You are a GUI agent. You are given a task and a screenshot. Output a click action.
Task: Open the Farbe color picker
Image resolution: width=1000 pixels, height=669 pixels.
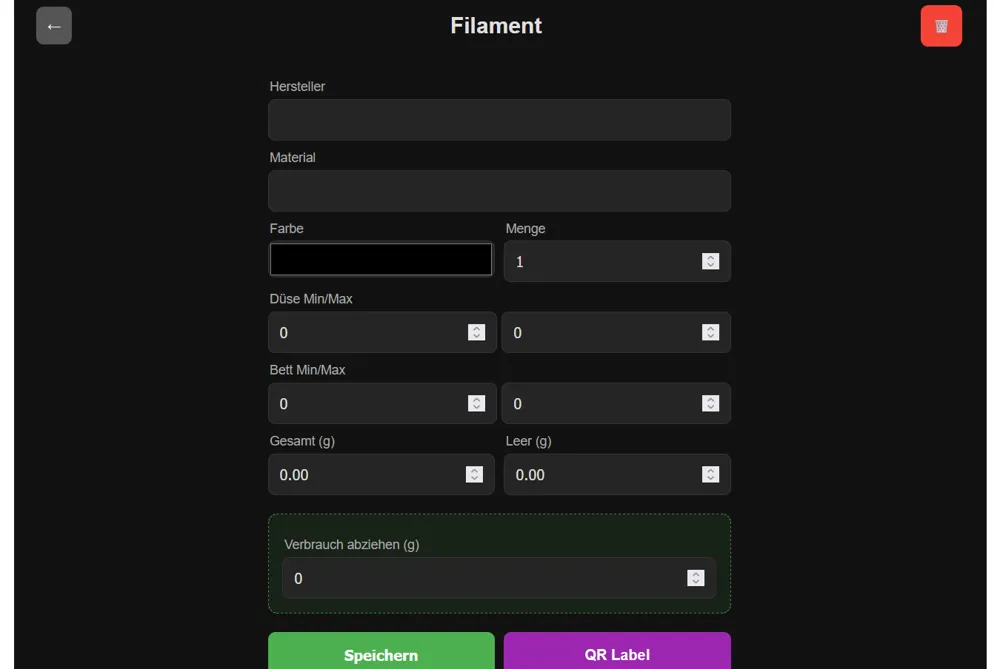click(380, 259)
